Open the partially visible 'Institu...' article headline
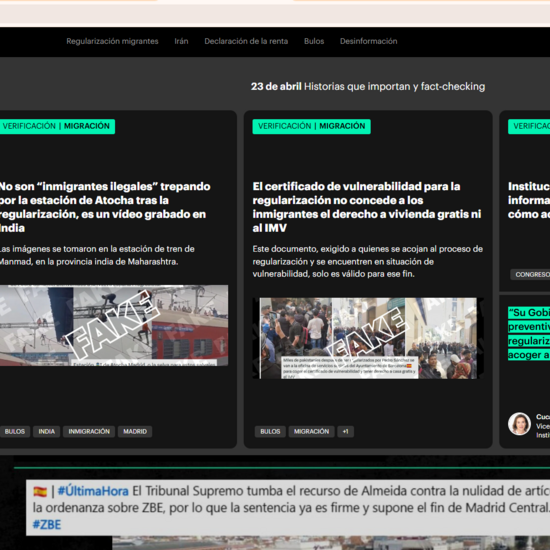Viewport: 550px width, 550px height. [529, 200]
